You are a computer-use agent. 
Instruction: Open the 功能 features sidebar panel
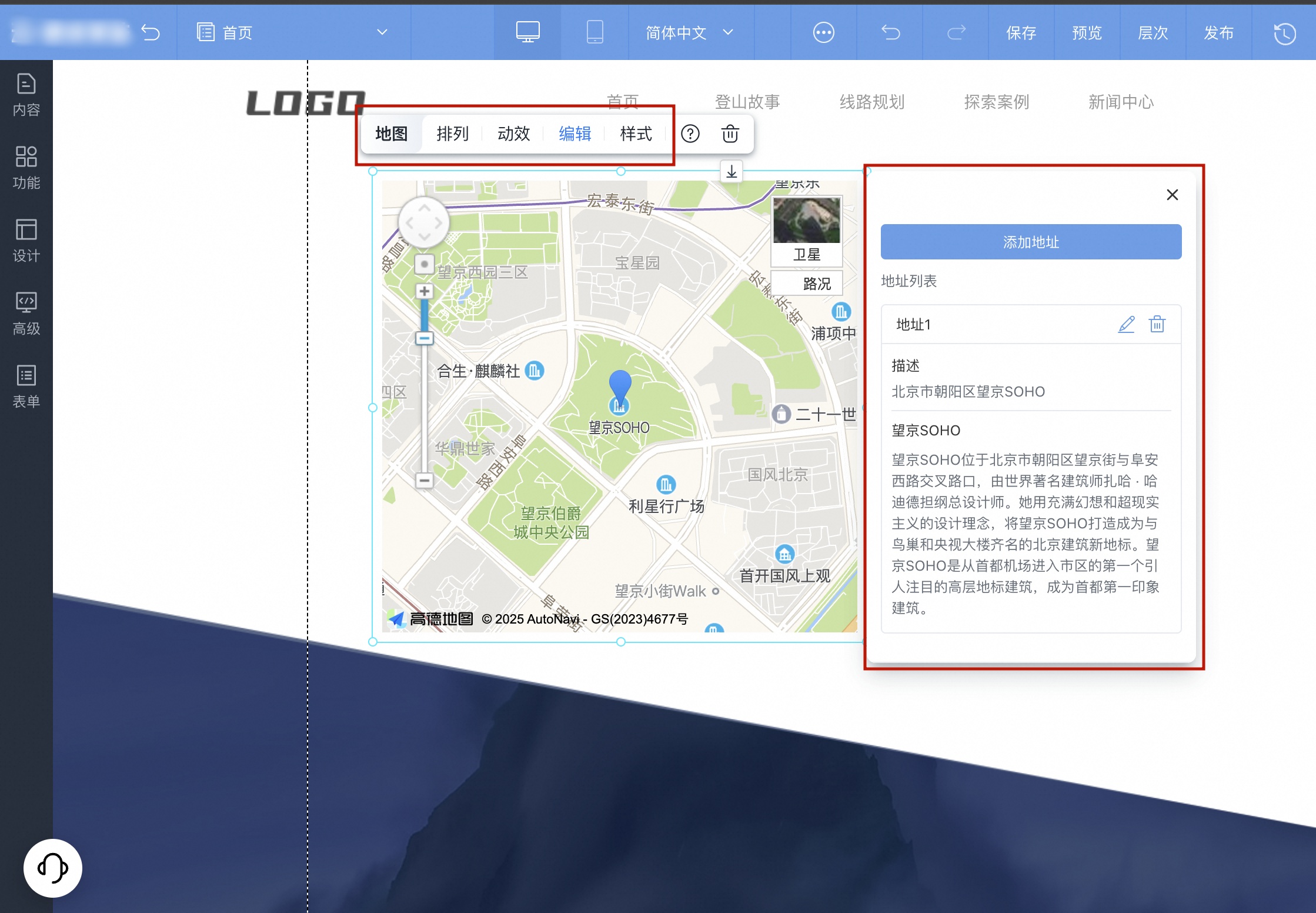[26, 168]
